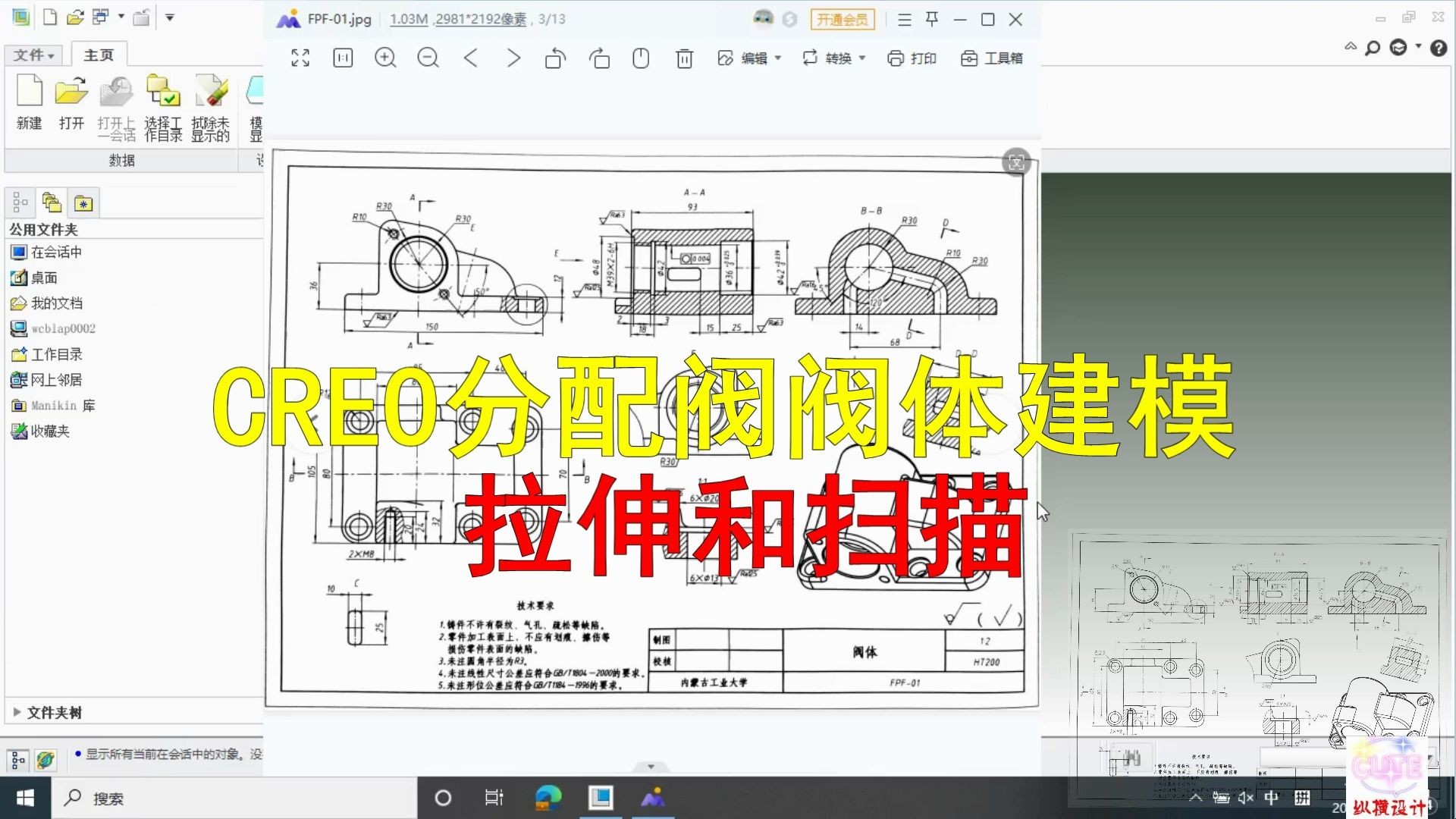Rotate the image counterclockwise
This screenshot has width=1456, height=819.
(554, 58)
